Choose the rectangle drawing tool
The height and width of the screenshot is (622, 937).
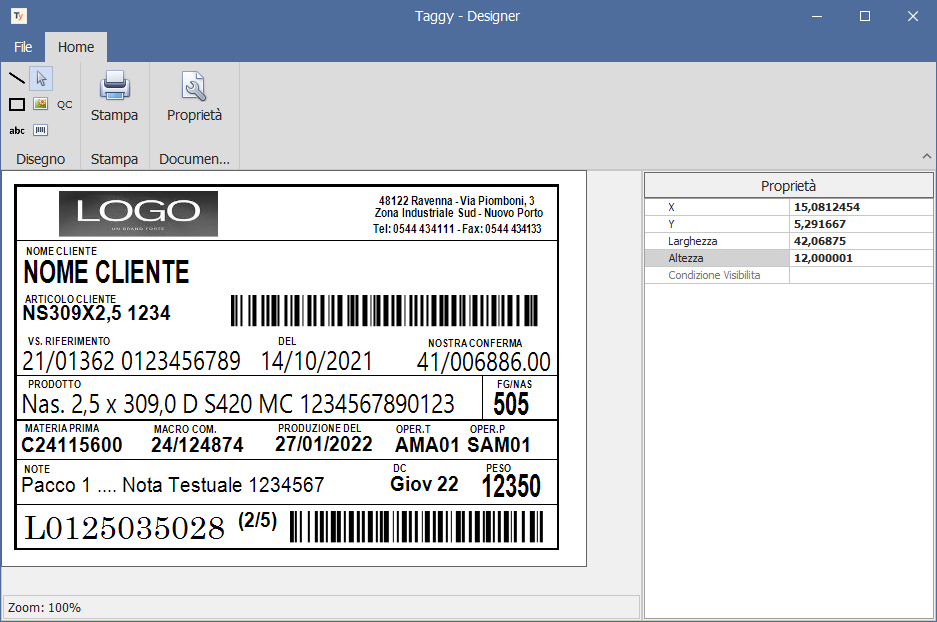(16, 104)
